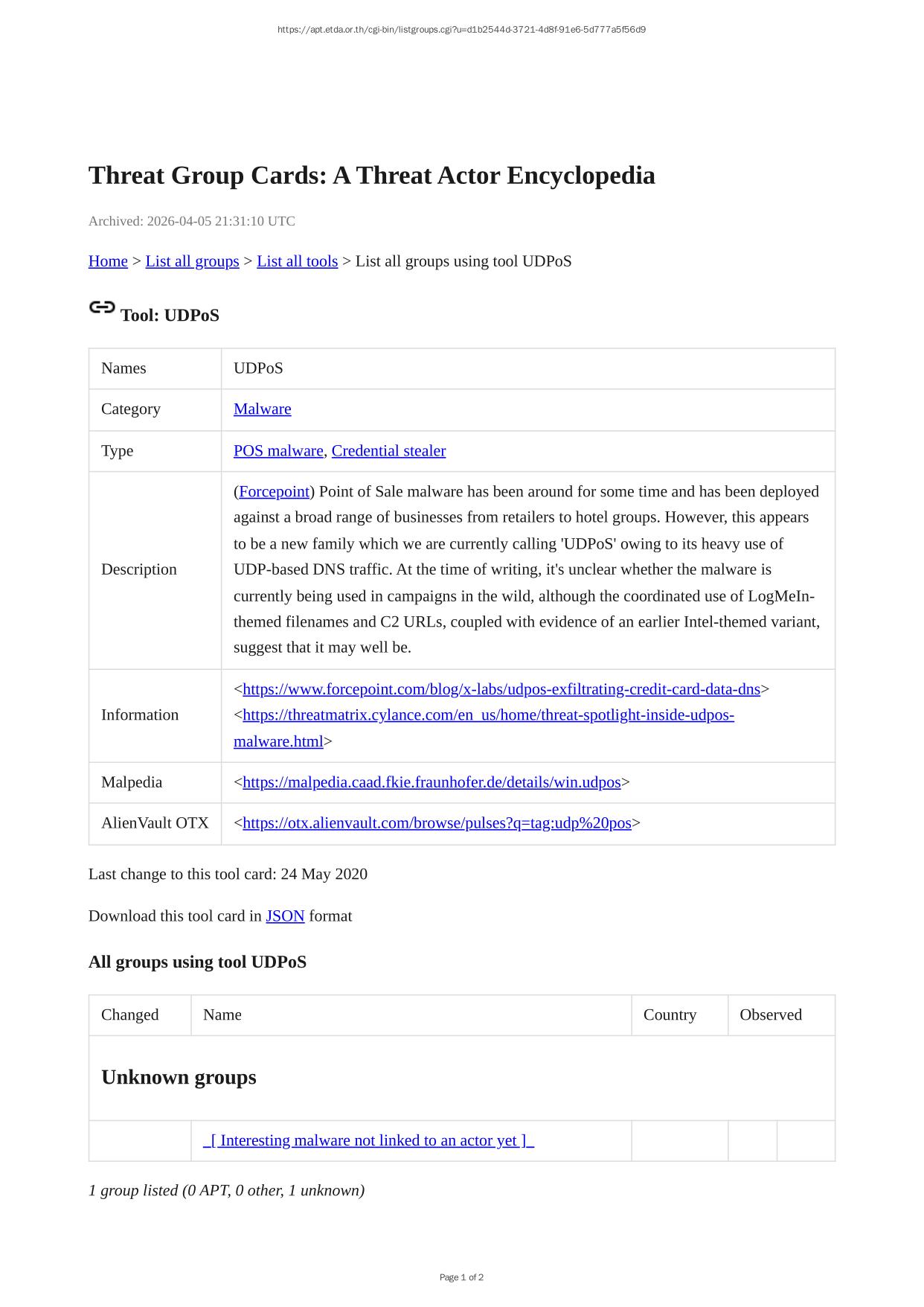Open the Cylance threat spotlight URL
The height and width of the screenshot is (1307, 924).
[x=488, y=715]
